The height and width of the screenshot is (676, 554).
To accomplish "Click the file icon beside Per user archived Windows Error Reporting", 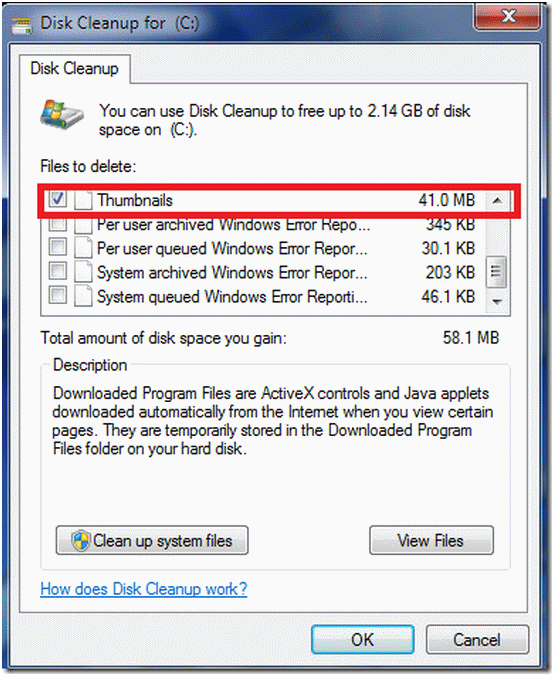I will 83,225.
